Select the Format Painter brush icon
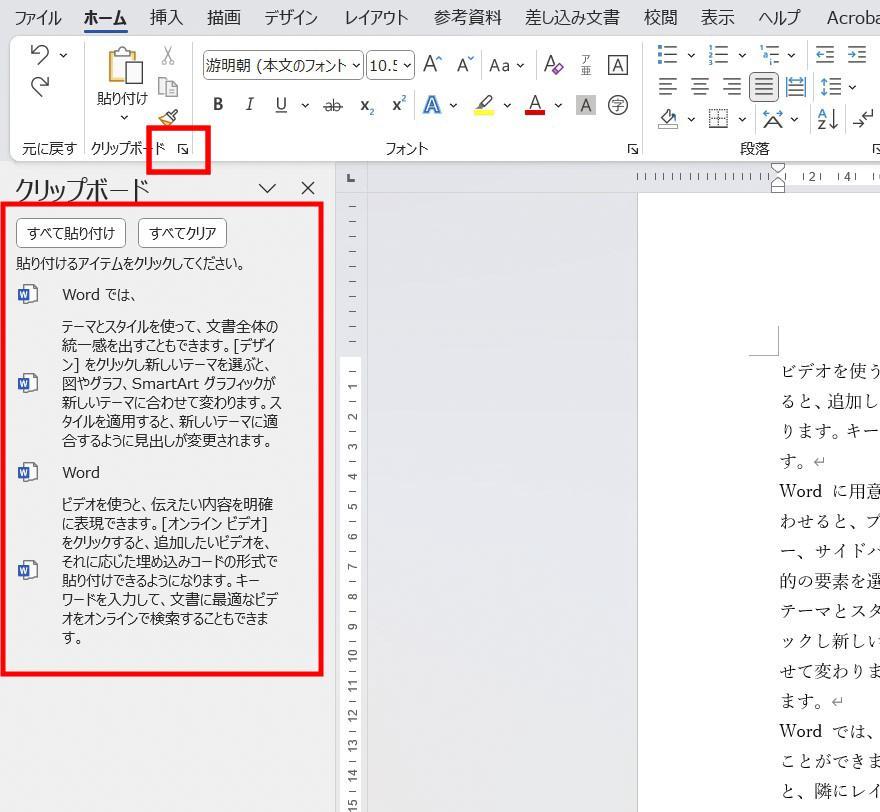The image size is (880, 812). pos(168,117)
